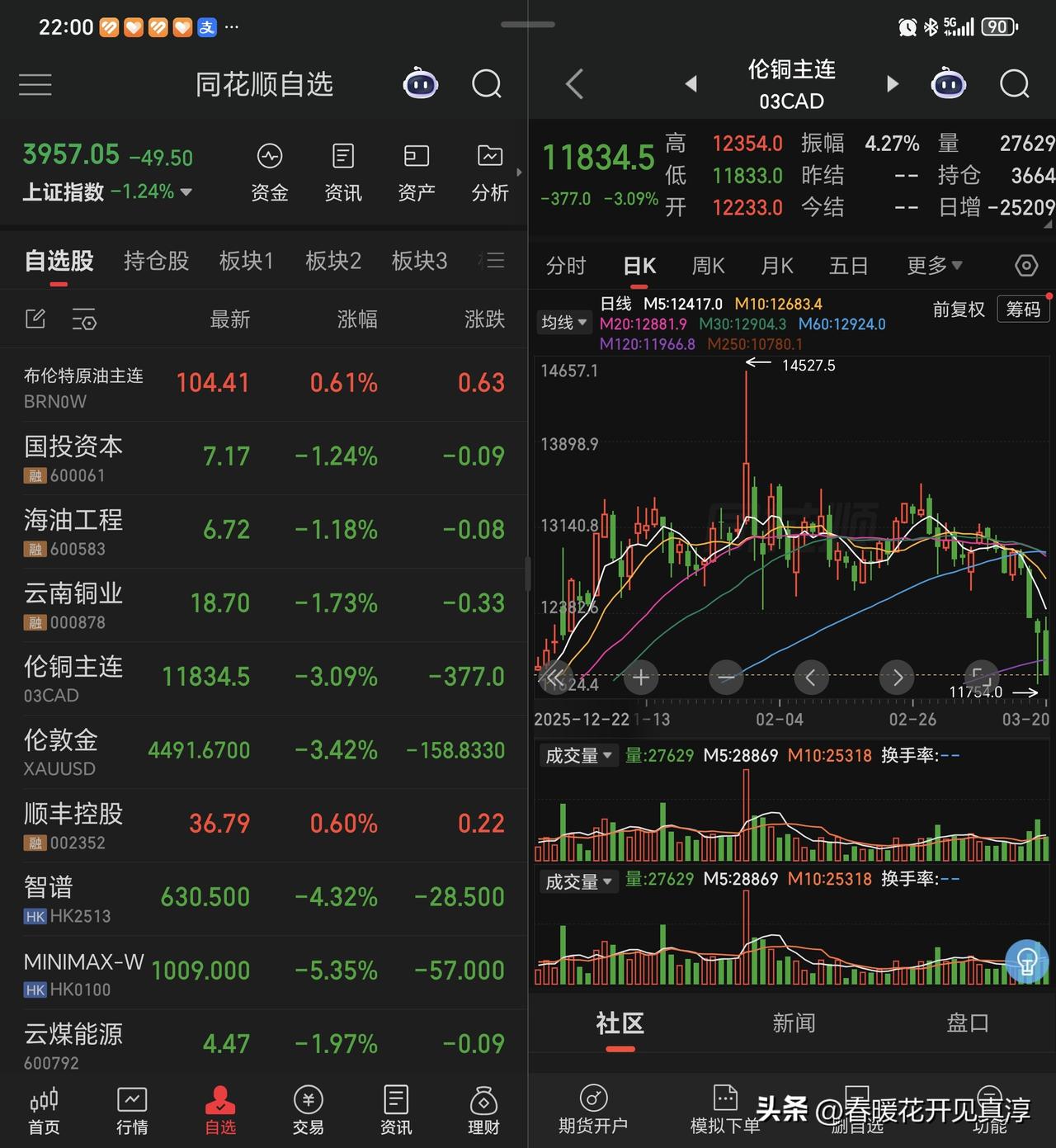Toggle the 筹码 chip distribution view

1023,309
